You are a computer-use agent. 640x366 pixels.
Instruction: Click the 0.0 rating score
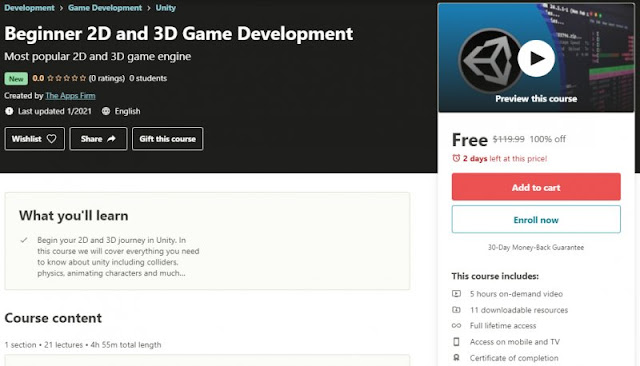(38, 78)
